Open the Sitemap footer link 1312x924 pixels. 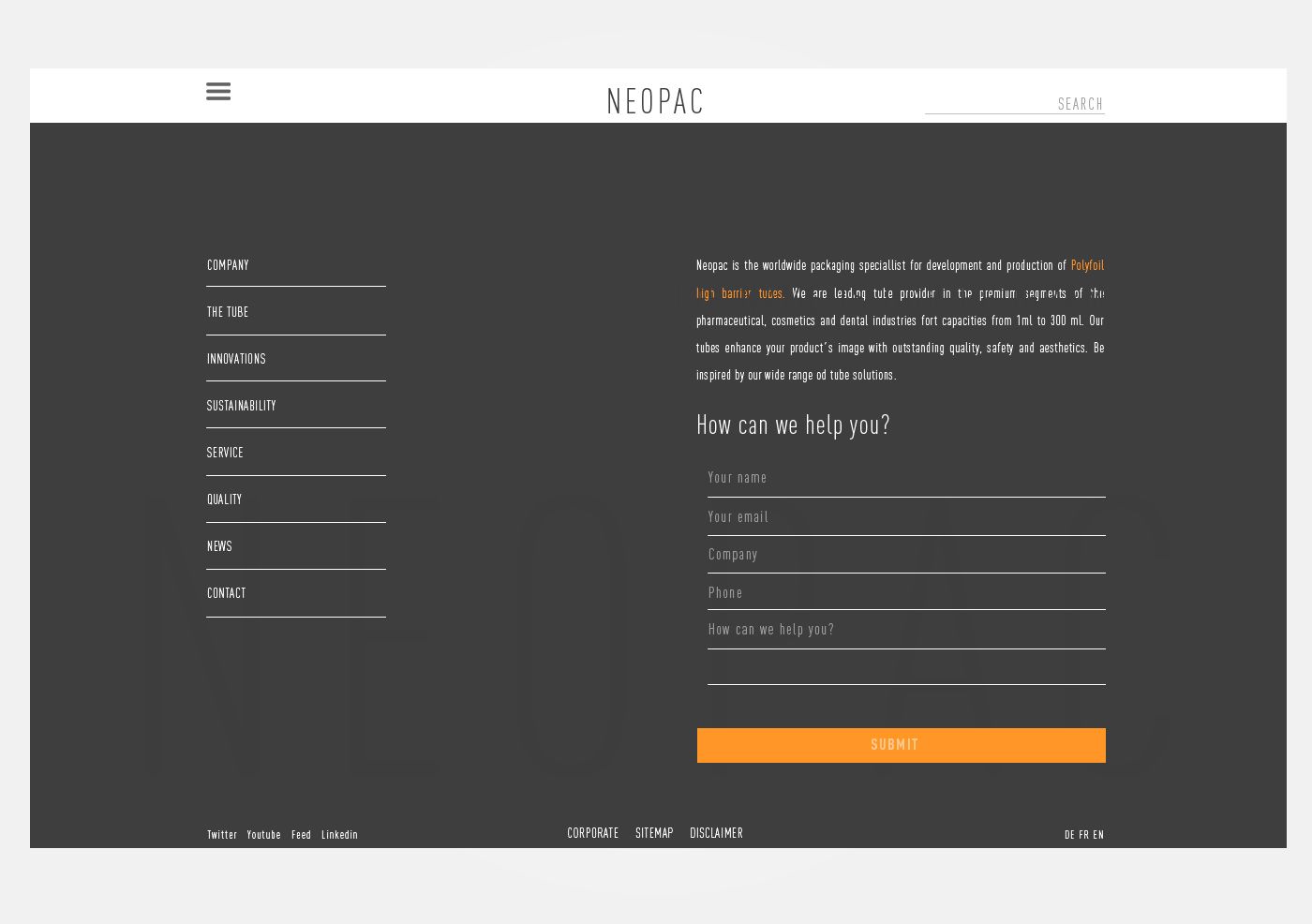[654, 833]
